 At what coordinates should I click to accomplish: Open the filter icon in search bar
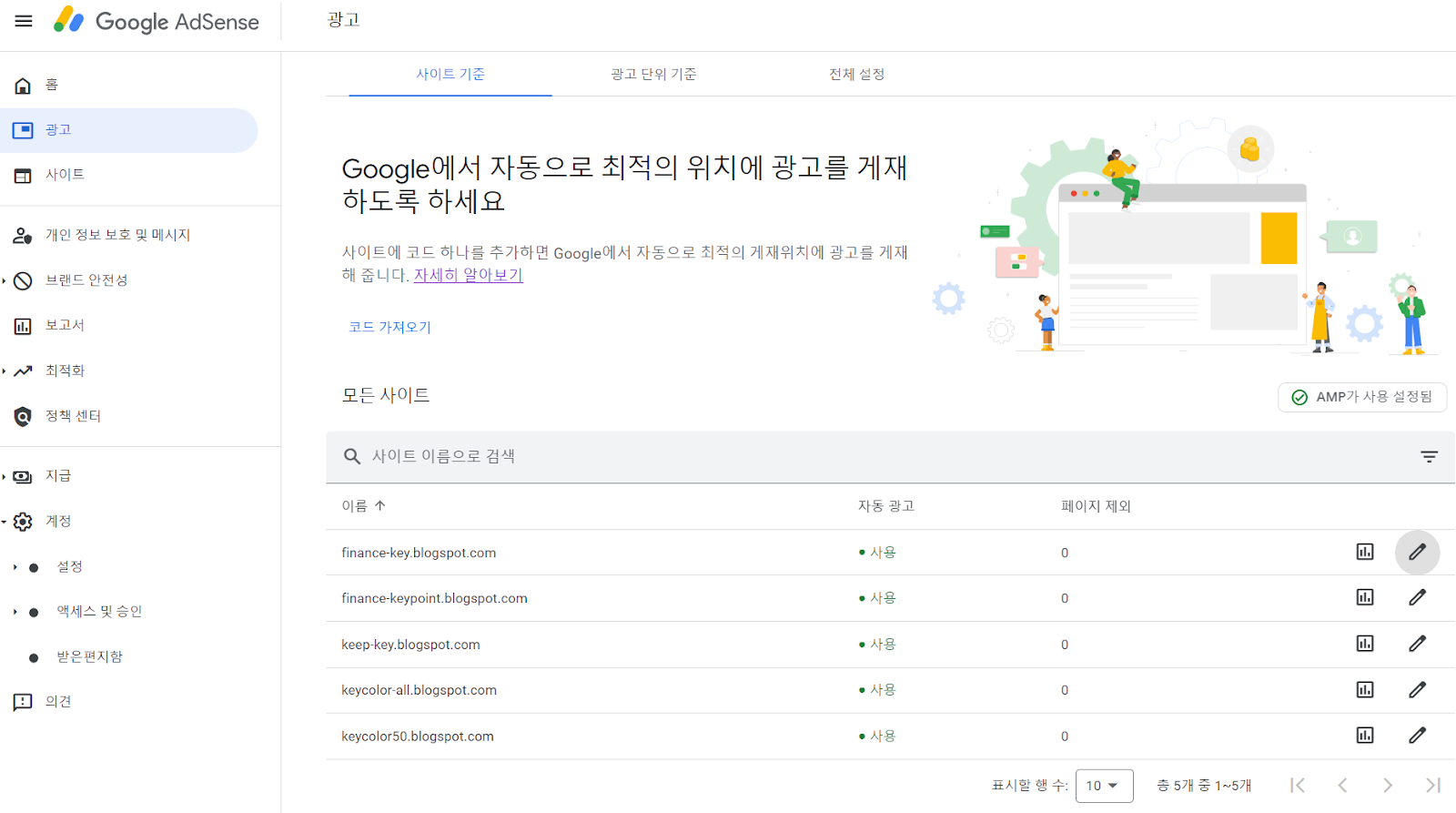tap(1430, 456)
